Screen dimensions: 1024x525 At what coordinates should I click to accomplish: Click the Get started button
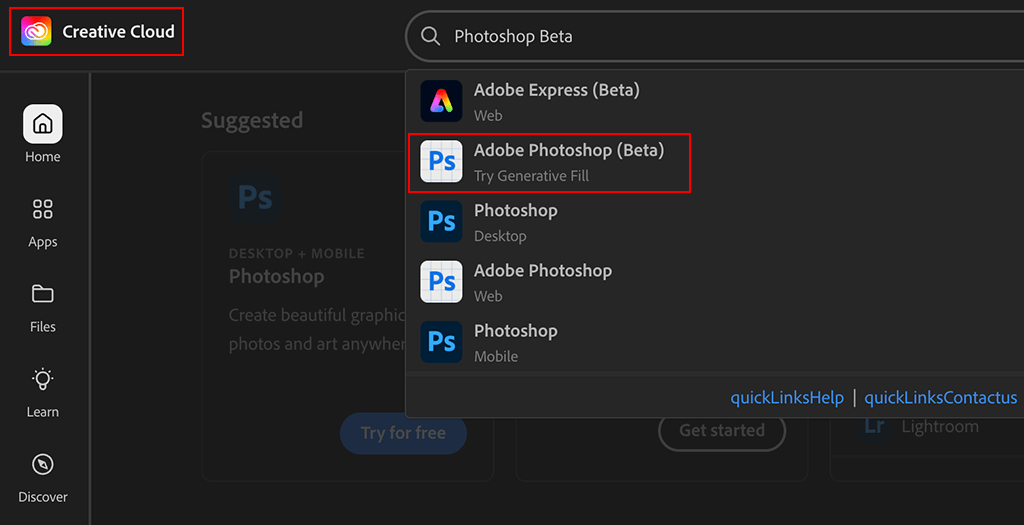pos(721,431)
